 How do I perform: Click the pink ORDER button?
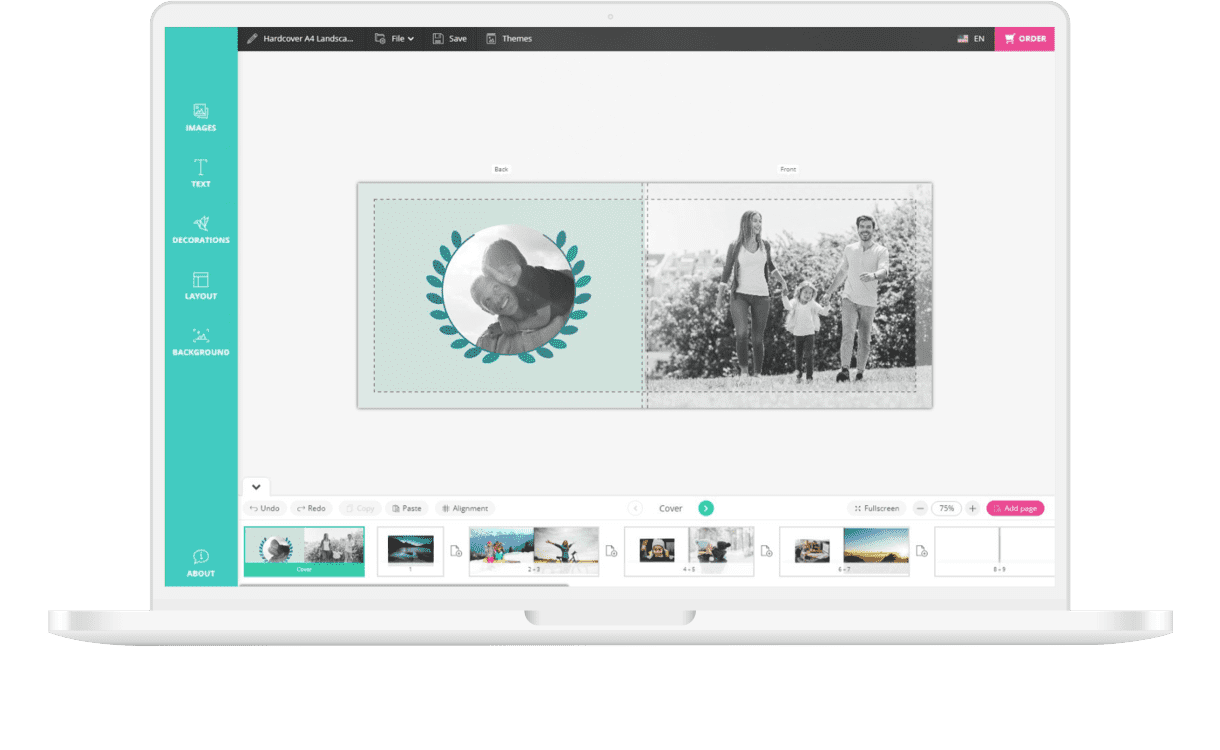[1025, 39]
